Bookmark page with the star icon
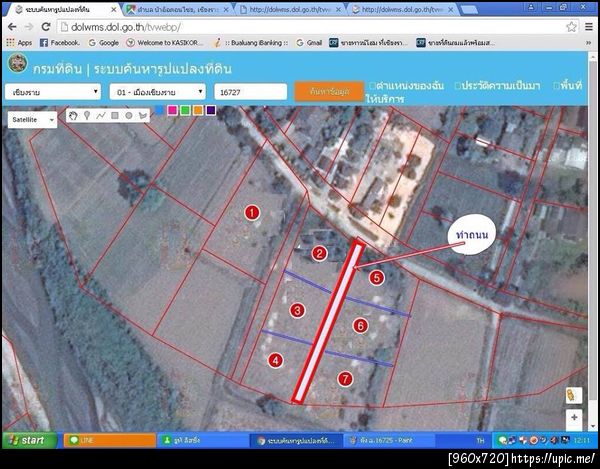The width and height of the screenshot is (600, 469). (x=571, y=27)
